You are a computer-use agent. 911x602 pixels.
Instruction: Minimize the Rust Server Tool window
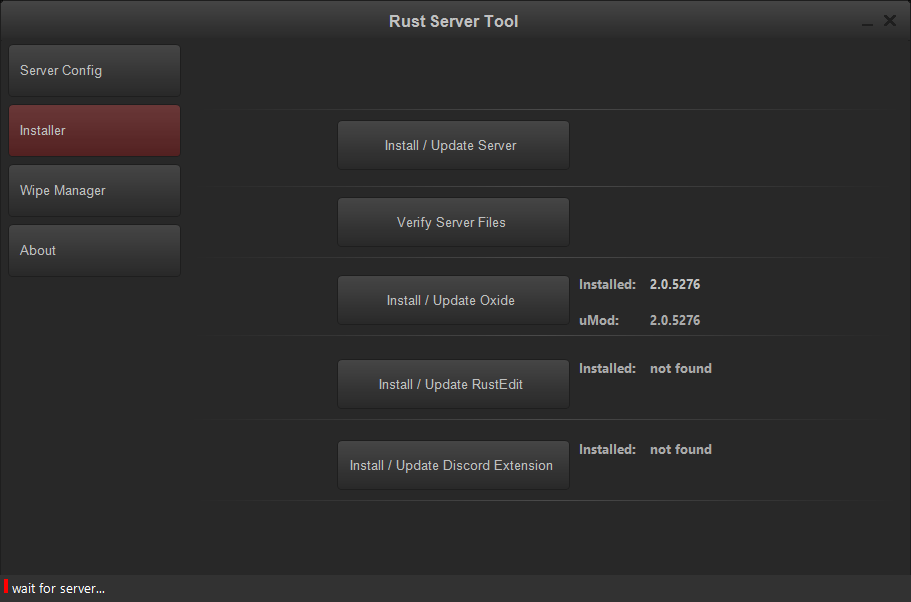click(x=867, y=22)
